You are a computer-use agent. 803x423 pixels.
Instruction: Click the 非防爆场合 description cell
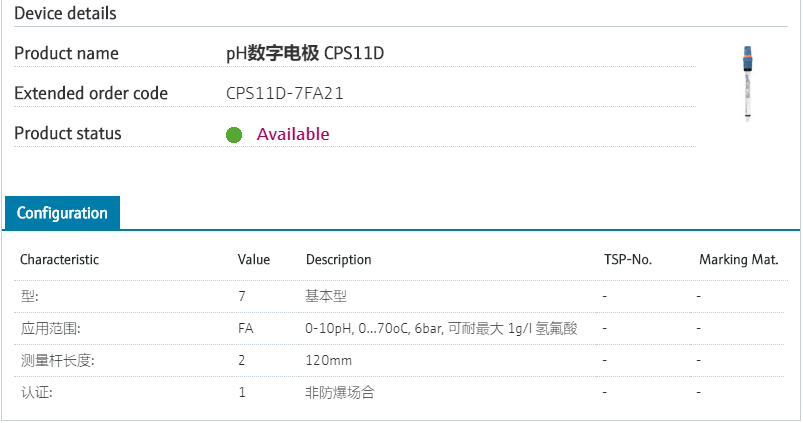point(340,392)
